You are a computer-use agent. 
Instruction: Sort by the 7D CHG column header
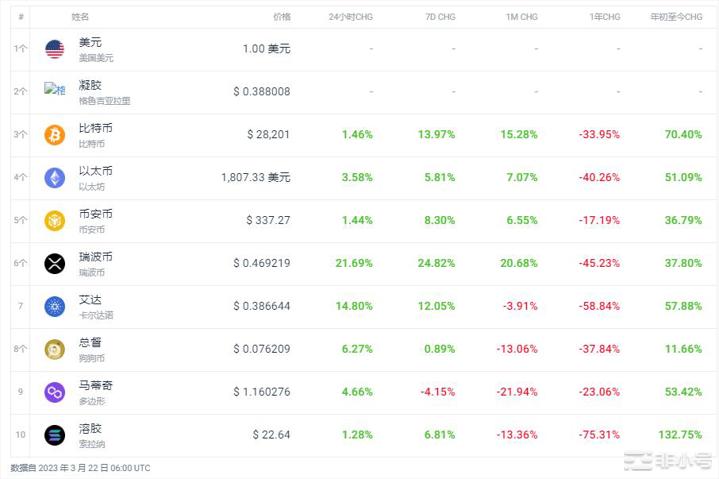[x=440, y=17]
